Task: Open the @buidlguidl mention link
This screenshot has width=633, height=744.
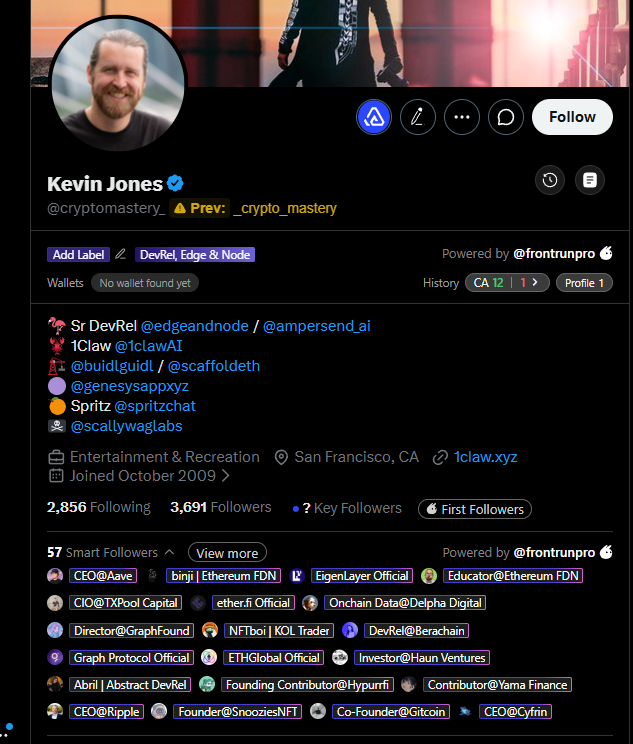Action: (112, 366)
